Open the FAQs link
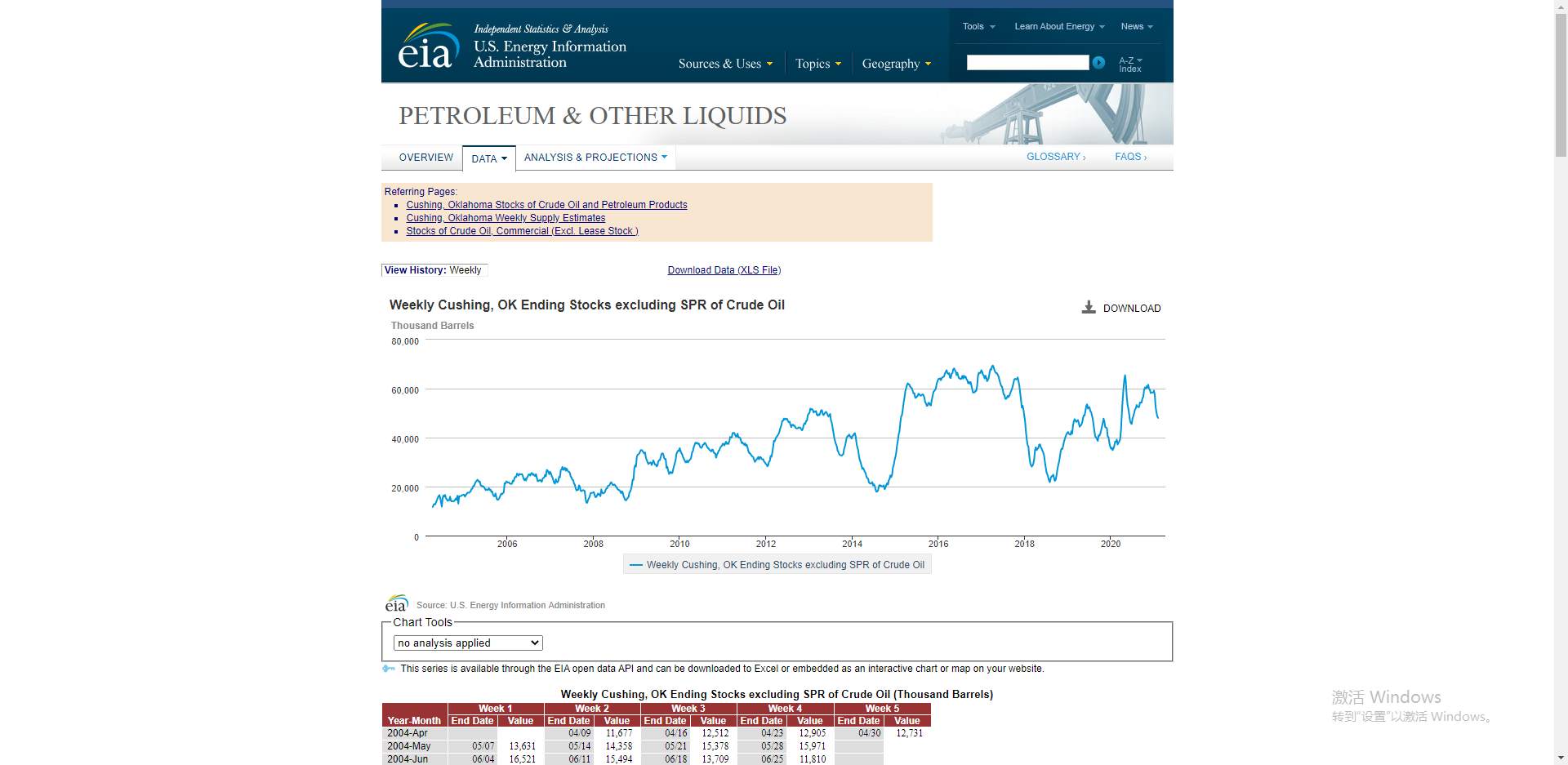The width and height of the screenshot is (1568, 765). [1131, 157]
